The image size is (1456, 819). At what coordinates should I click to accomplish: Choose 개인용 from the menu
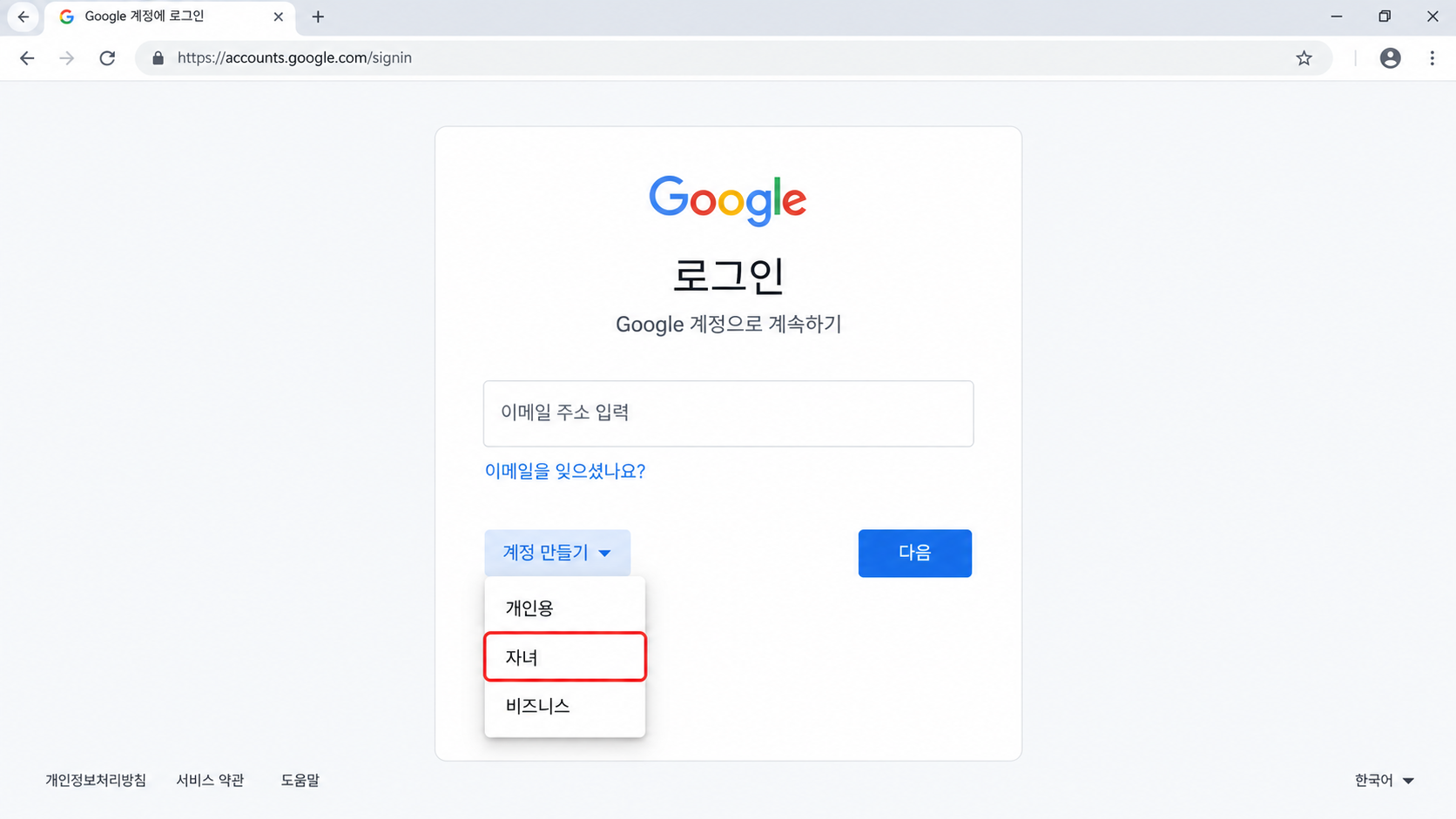point(565,608)
